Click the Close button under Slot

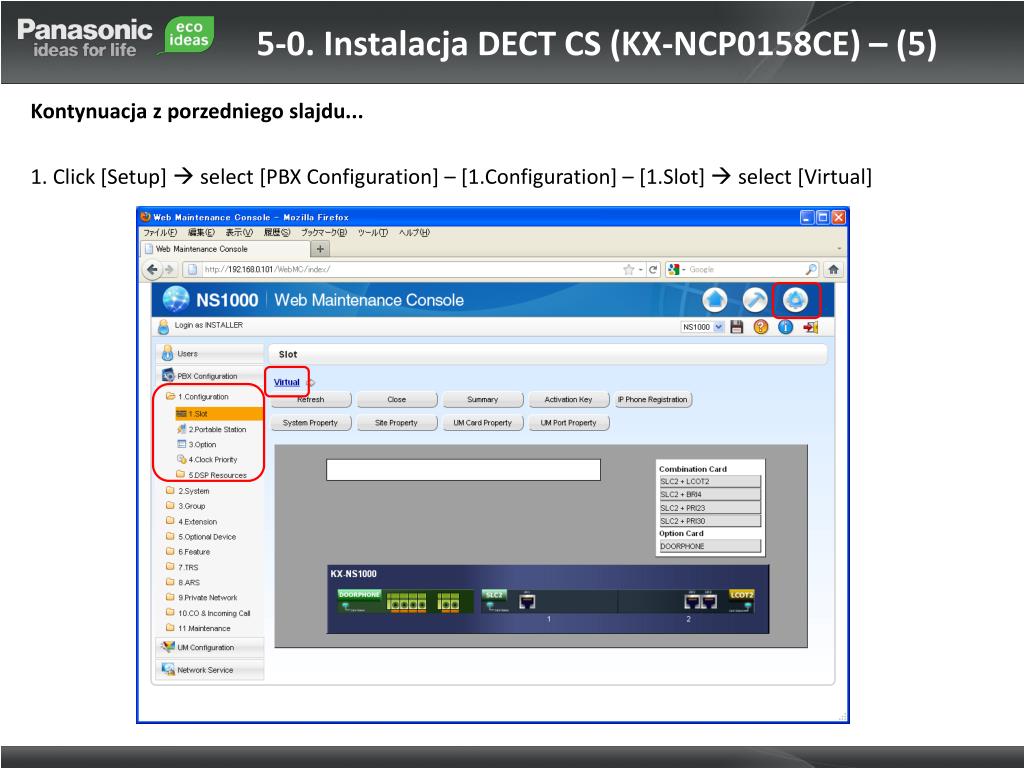point(396,399)
